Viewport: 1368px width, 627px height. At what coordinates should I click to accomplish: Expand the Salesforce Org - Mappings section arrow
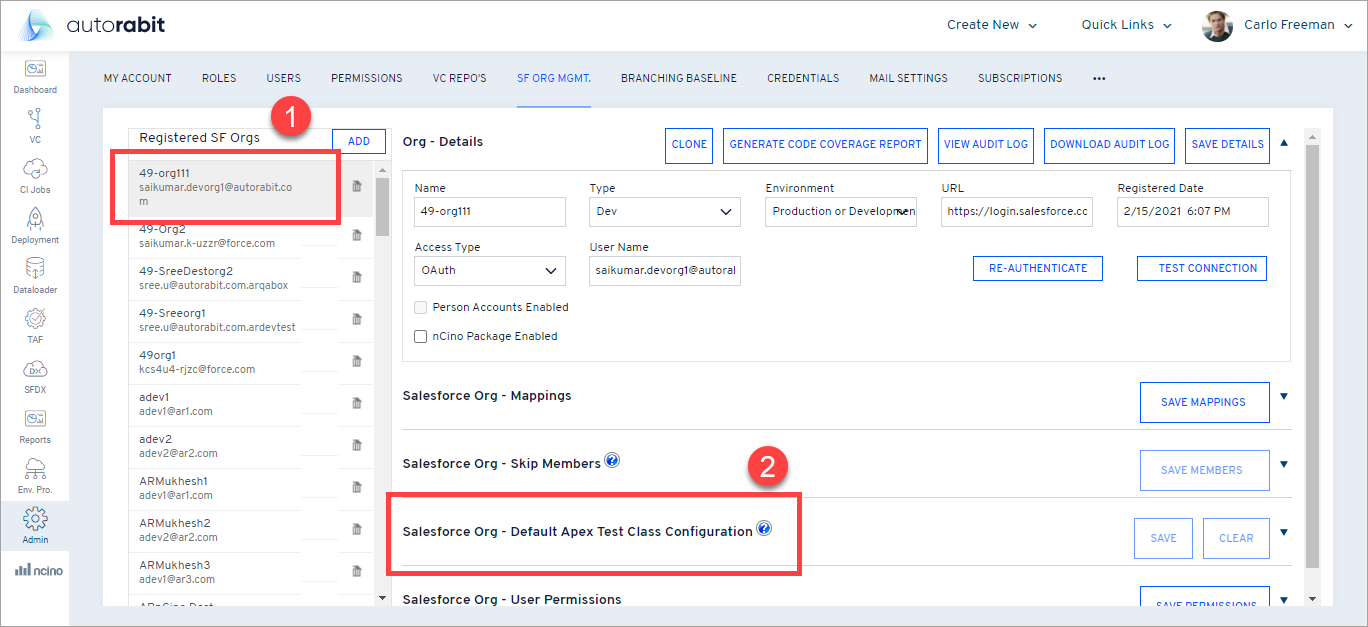(1284, 397)
